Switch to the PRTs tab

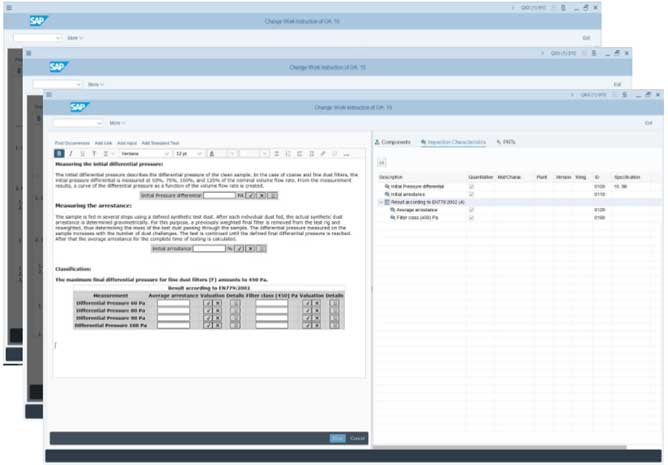[506, 142]
